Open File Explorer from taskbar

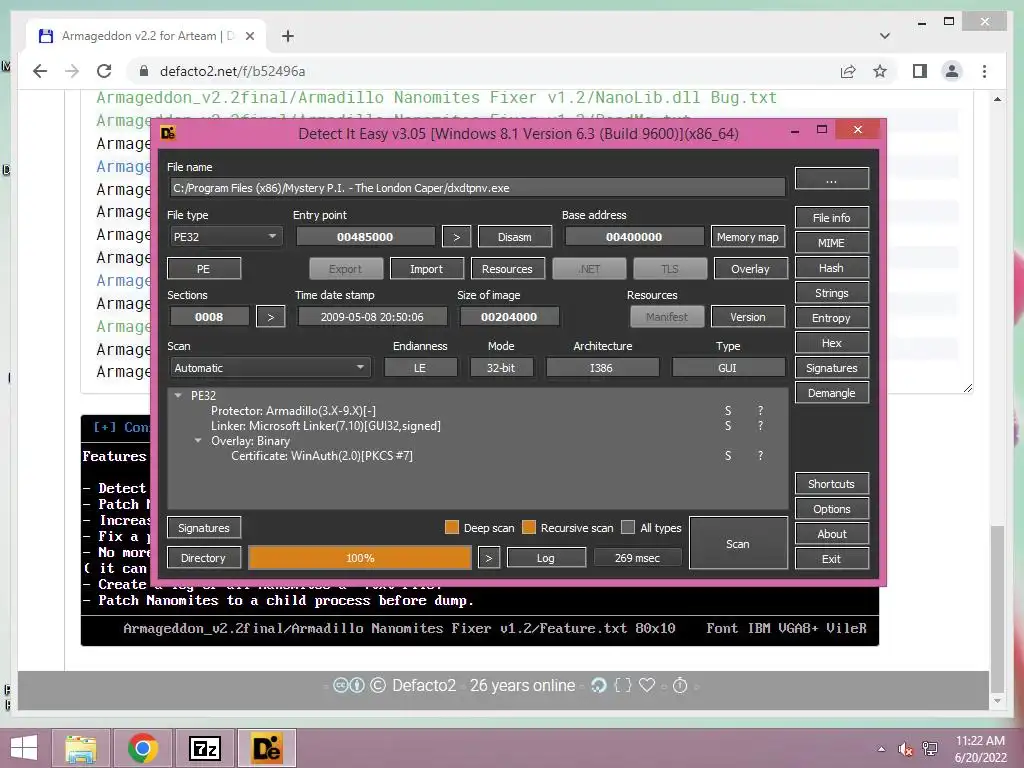tap(81, 748)
